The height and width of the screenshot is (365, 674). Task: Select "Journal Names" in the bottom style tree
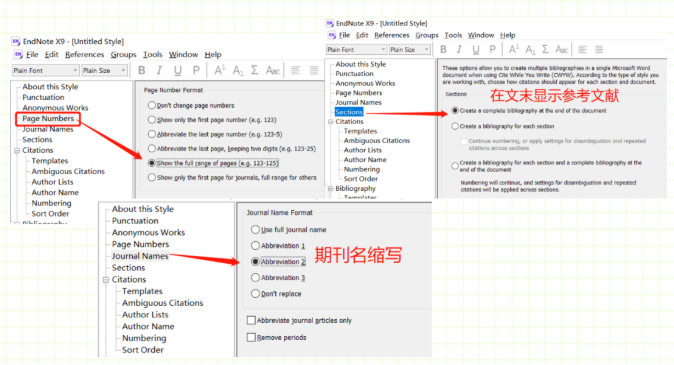[140, 256]
